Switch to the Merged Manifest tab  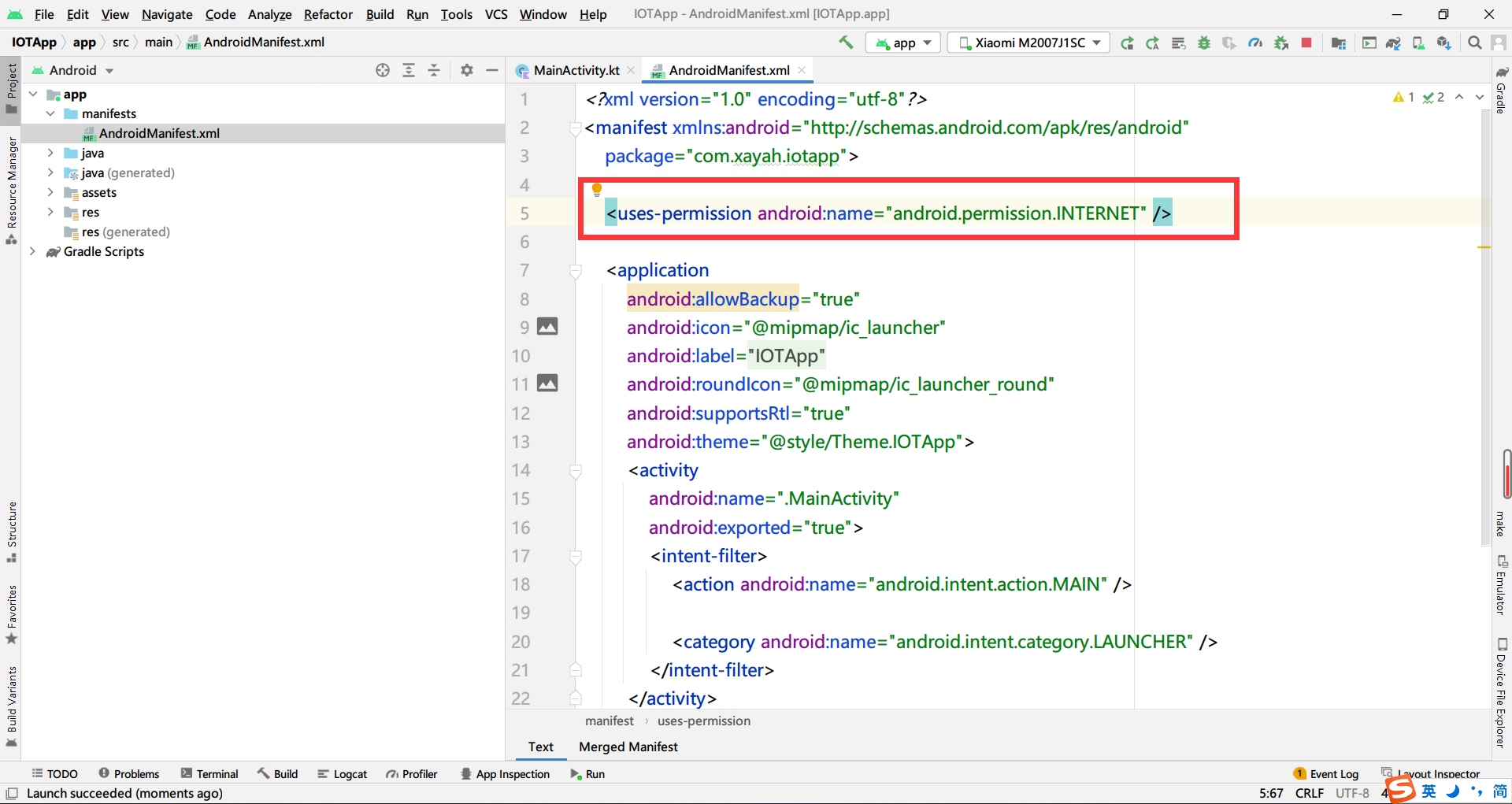628,747
